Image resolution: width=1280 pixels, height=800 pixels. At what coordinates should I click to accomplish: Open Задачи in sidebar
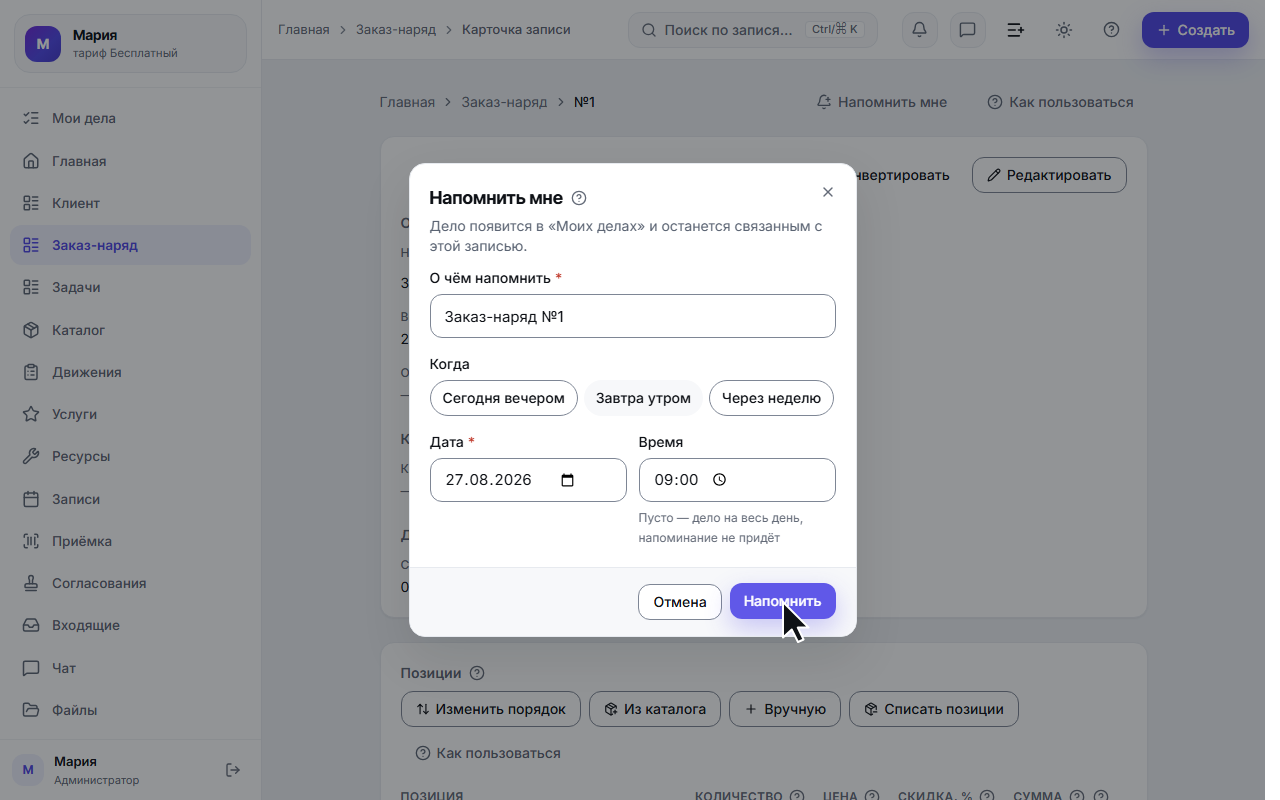coord(130,287)
